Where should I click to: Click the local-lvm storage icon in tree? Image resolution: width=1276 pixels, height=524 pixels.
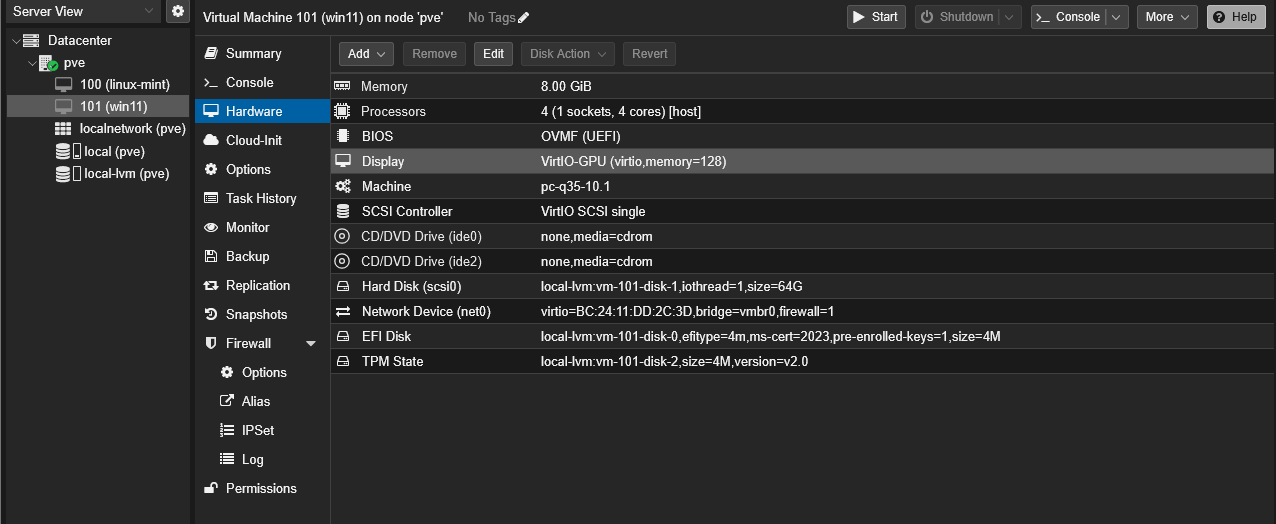[x=64, y=174]
